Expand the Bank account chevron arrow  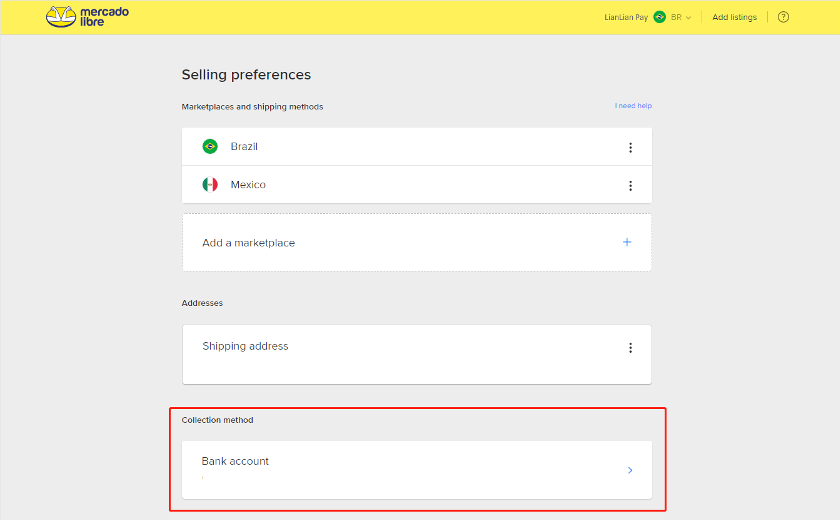[630, 470]
